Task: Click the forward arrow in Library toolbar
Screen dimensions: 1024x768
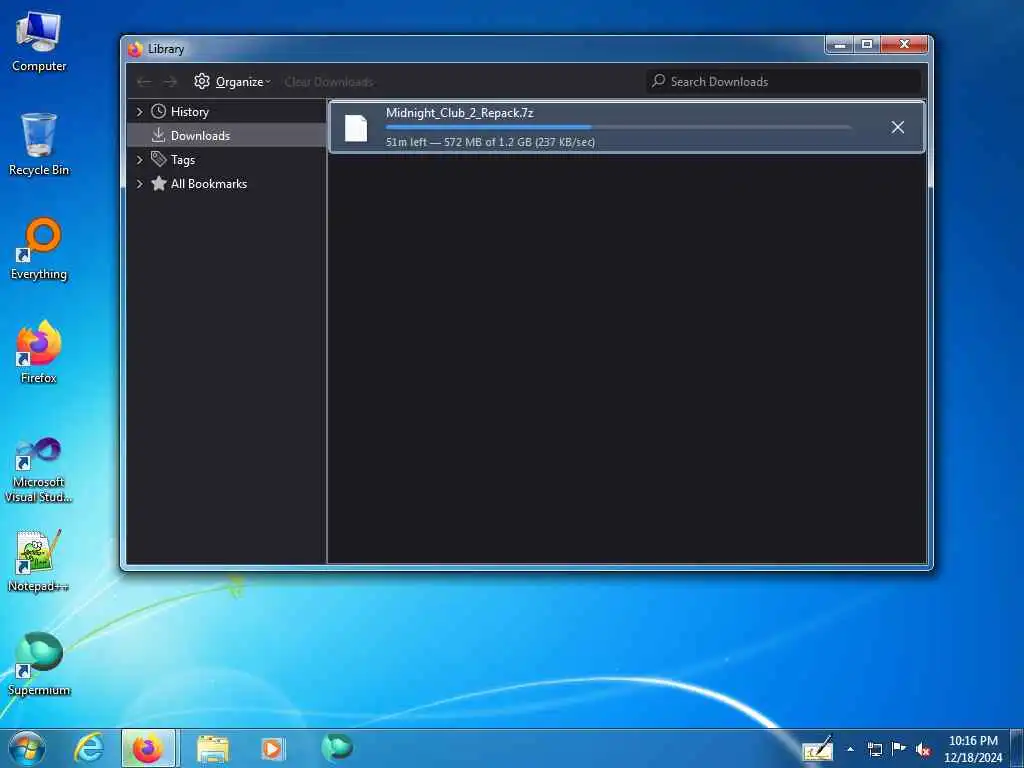Action: [170, 82]
